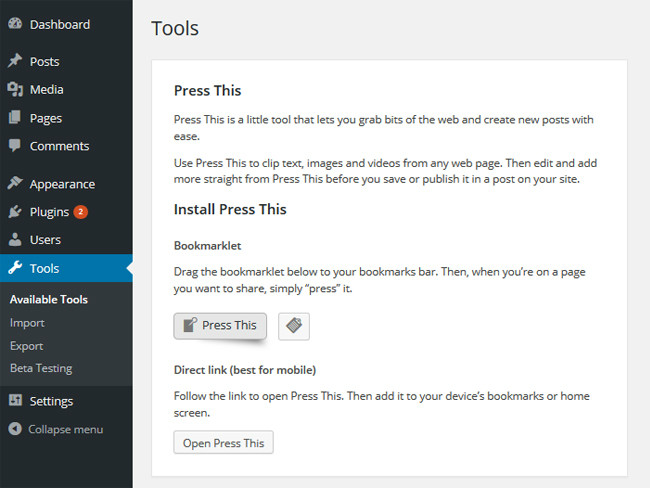Image resolution: width=650 pixels, height=488 pixels.
Task: Click the Direct link (best for mobile) subheading
Action: tap(245, 370)
